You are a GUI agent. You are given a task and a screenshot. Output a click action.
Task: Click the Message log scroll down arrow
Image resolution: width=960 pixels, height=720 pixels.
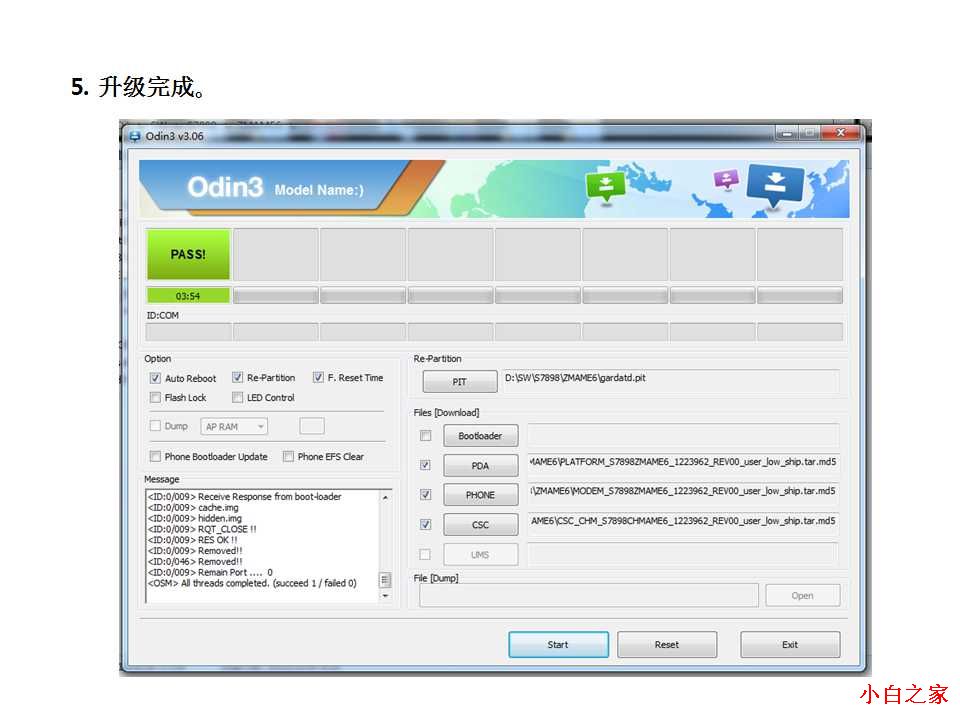(x=386, y=596)
